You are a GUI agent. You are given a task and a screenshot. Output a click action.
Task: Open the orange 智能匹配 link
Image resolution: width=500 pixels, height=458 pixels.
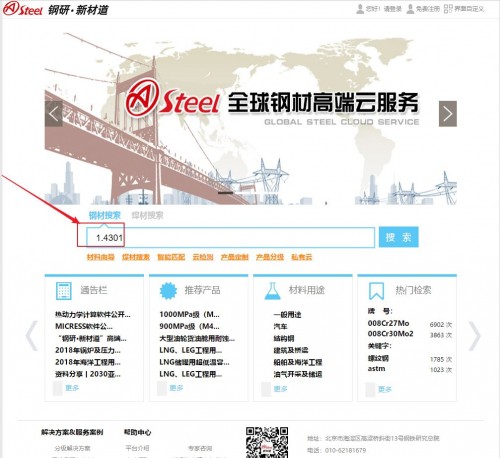pyautogui.click(x=171, y=257)
